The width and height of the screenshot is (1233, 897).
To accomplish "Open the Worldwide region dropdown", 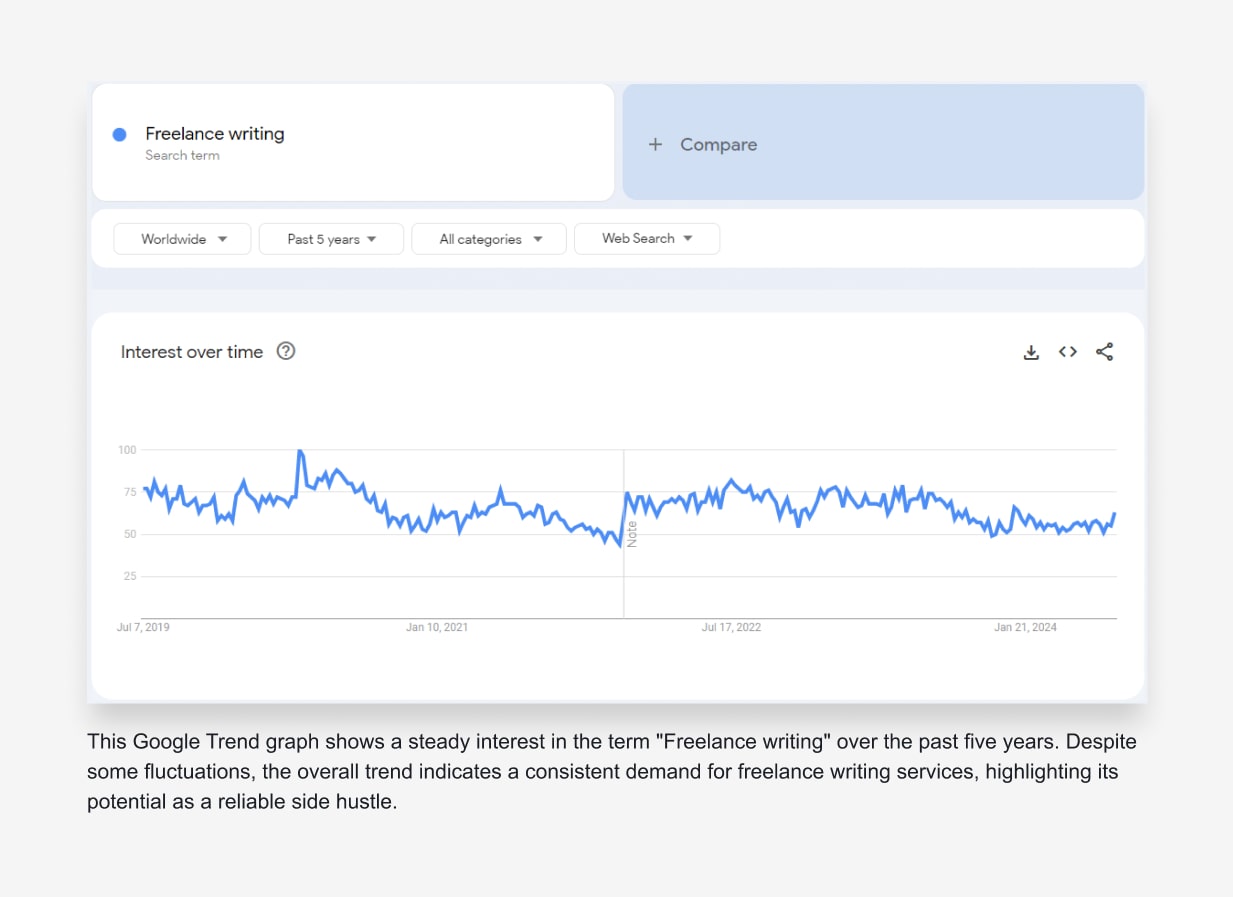I will [182, 239].
